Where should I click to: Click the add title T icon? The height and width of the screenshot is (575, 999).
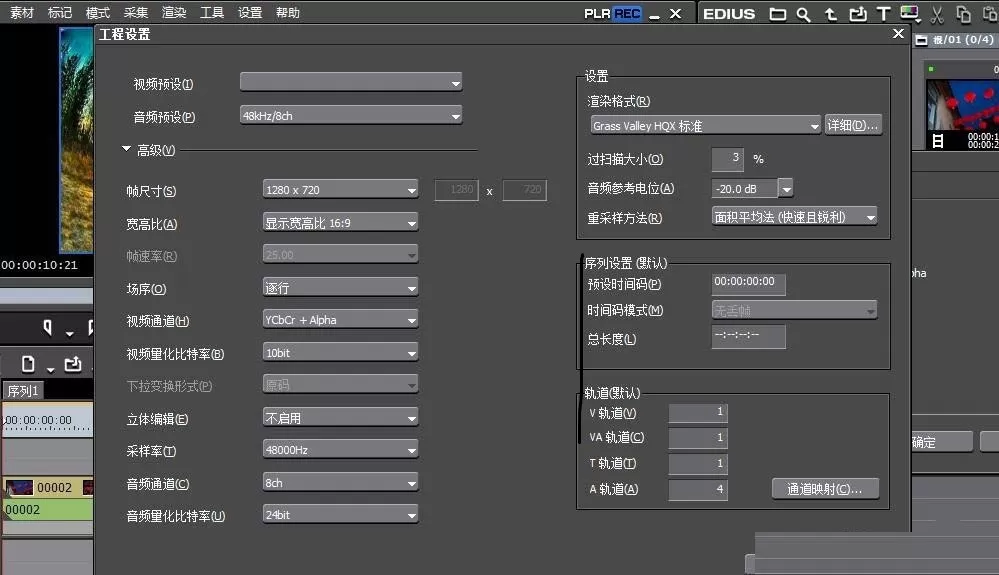tap(883, 14)
